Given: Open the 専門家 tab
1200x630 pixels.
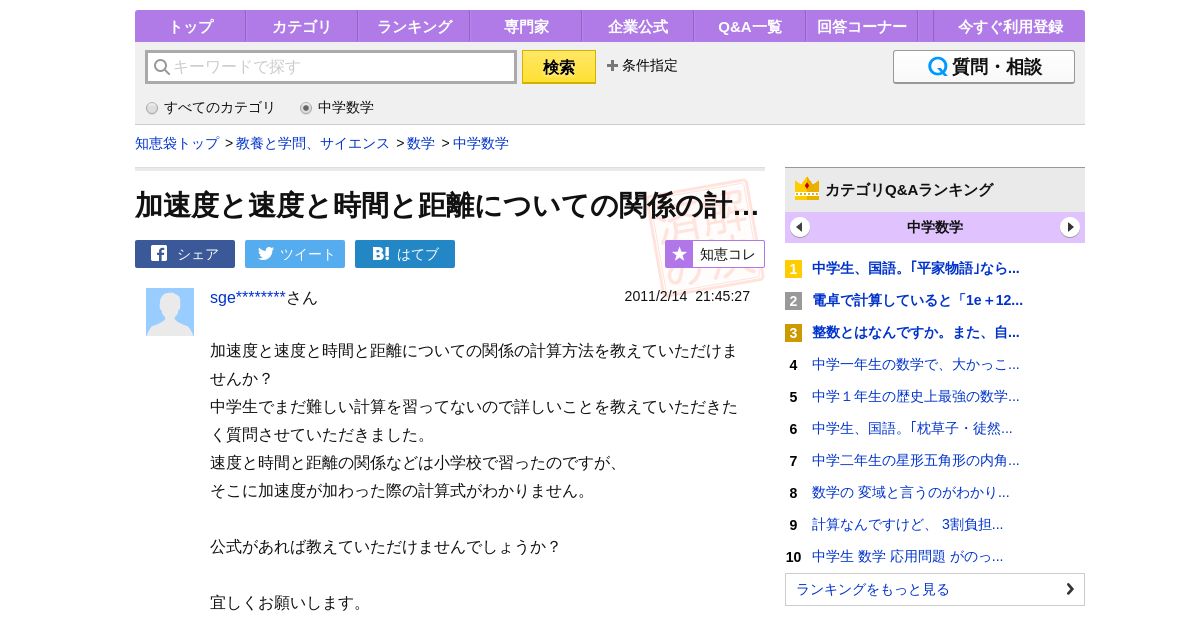Looking at the screenshot, I should coord(526,27).
